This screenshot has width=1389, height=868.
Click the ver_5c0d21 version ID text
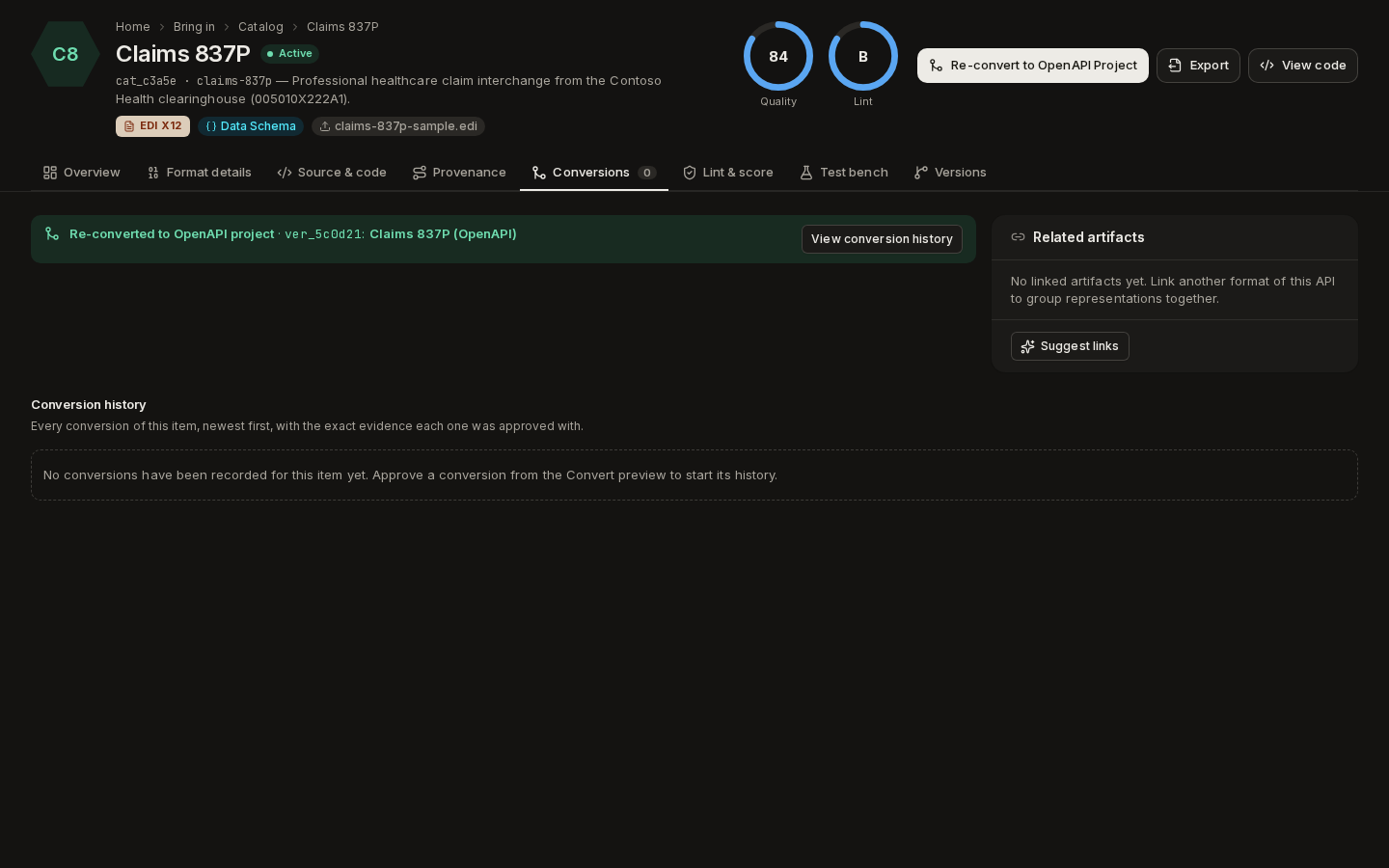click(323, 234)
